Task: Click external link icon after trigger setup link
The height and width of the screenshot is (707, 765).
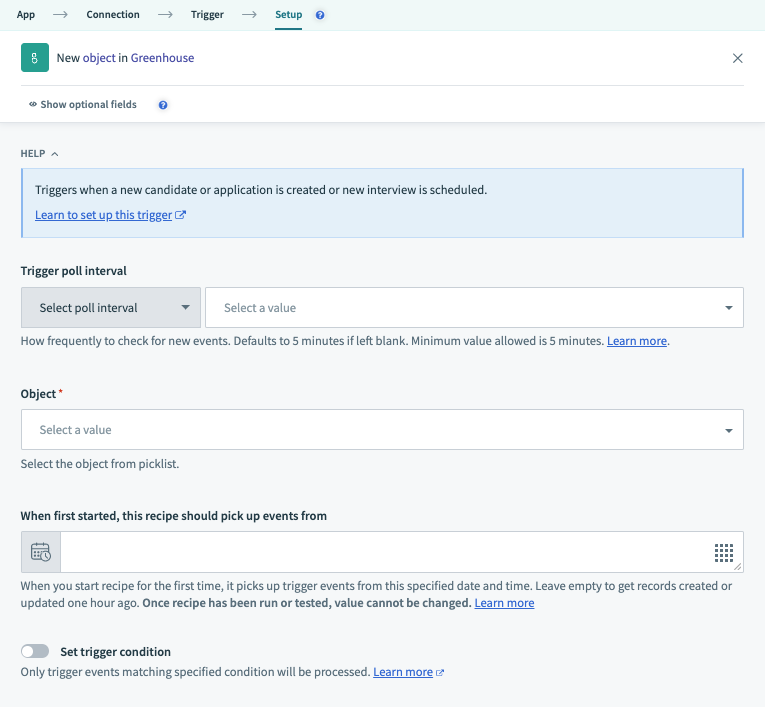Action: 181,215
